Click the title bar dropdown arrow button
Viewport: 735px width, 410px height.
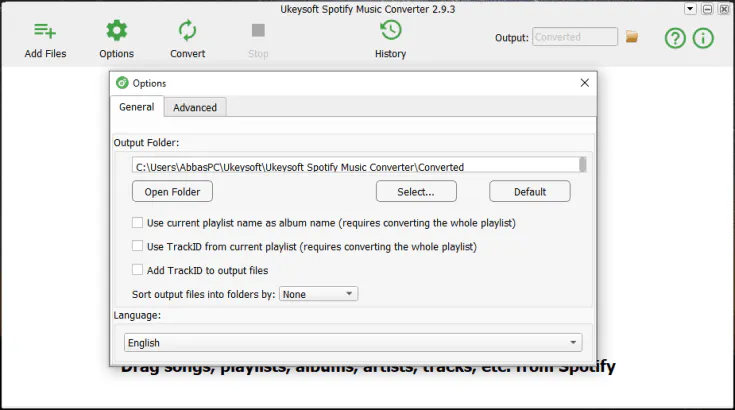(690, 9)
